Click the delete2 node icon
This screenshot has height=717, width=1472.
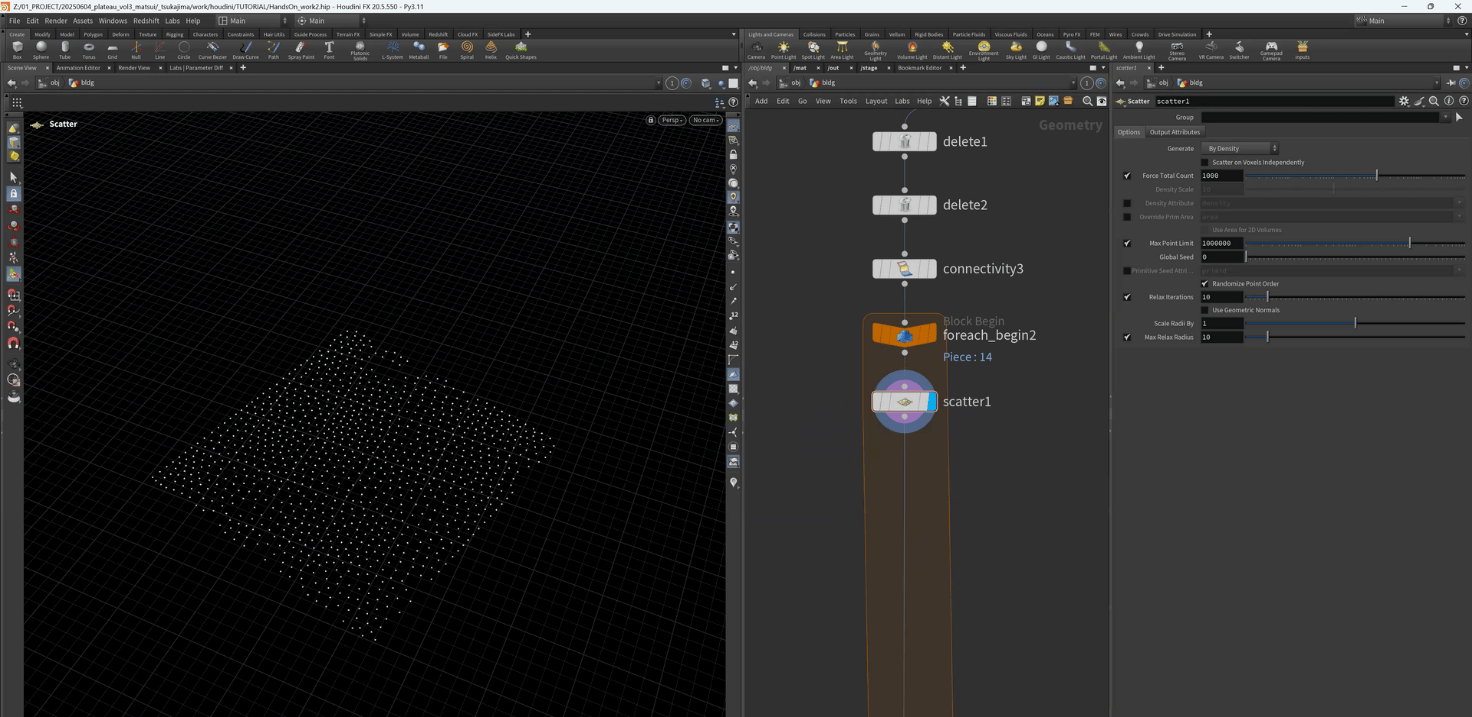904,205
